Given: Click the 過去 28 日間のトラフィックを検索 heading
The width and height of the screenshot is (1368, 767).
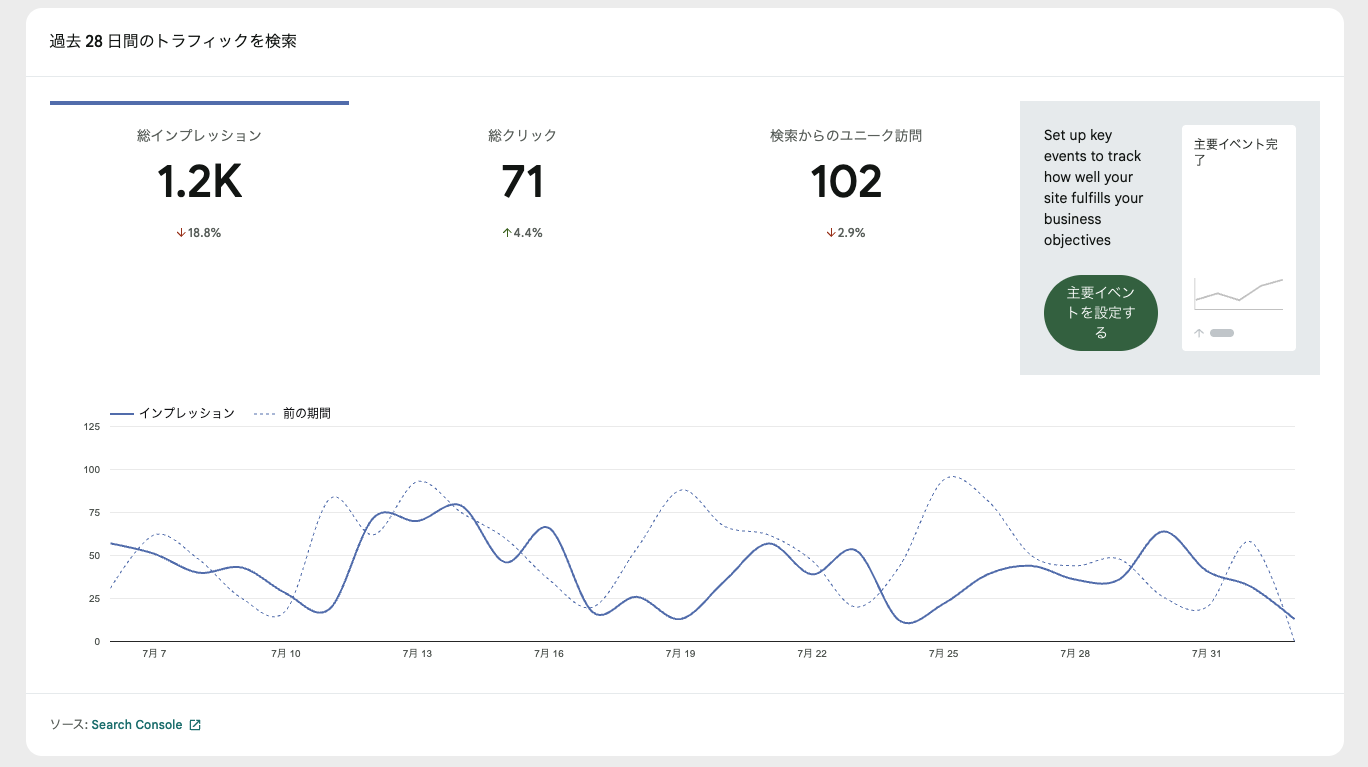Looking at the screenshot, I should [173, 41].
